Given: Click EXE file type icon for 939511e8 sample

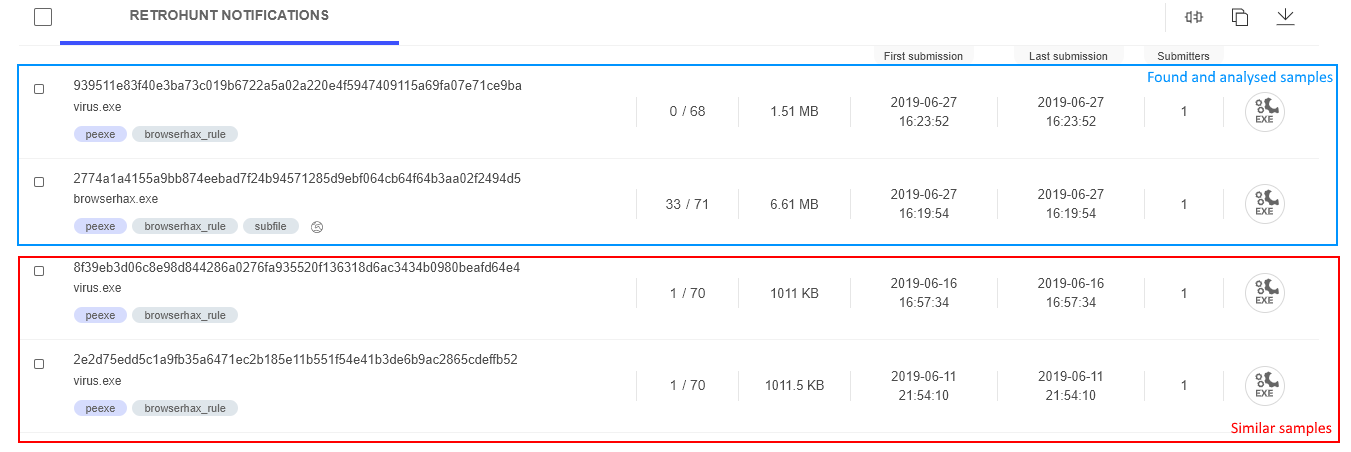Looking at the screenshot, I should coord(1264,112).
